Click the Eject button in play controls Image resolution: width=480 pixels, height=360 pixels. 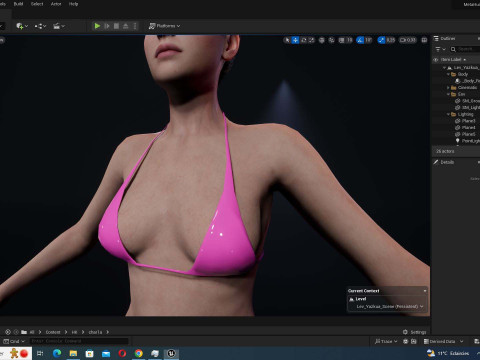point(126,26)
